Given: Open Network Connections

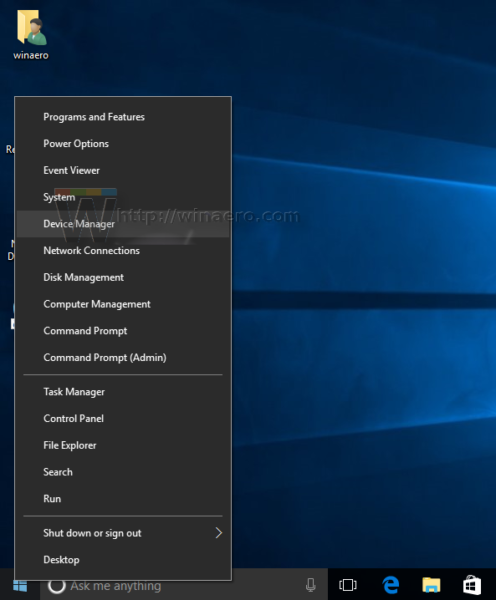Looking at the screenshot, I should (123, 251).
